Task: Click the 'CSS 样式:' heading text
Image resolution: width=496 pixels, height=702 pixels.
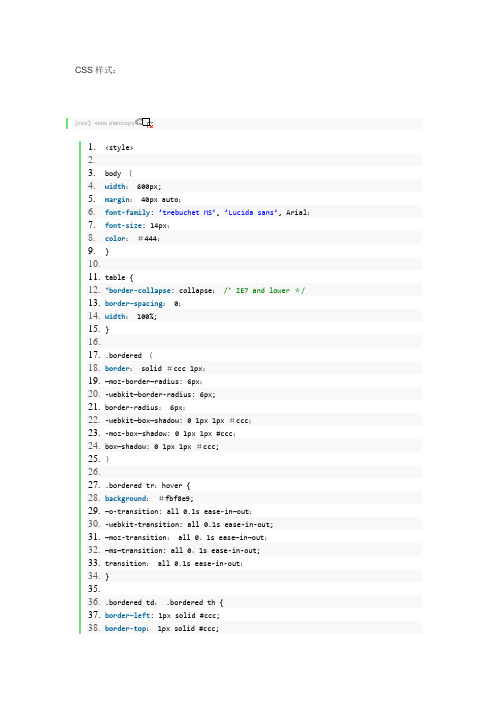Action: point(95,70)
